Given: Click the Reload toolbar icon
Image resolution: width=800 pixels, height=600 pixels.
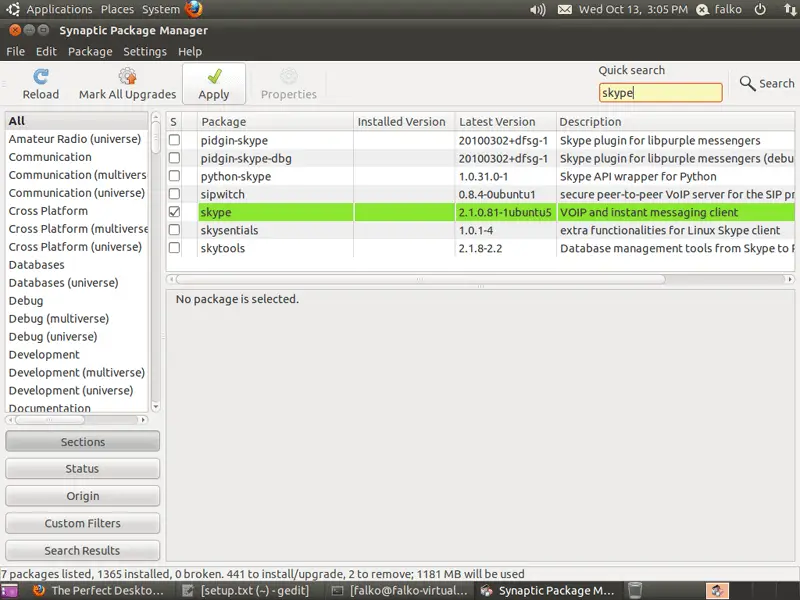Looking at the screenshot, I should (41, 77).
